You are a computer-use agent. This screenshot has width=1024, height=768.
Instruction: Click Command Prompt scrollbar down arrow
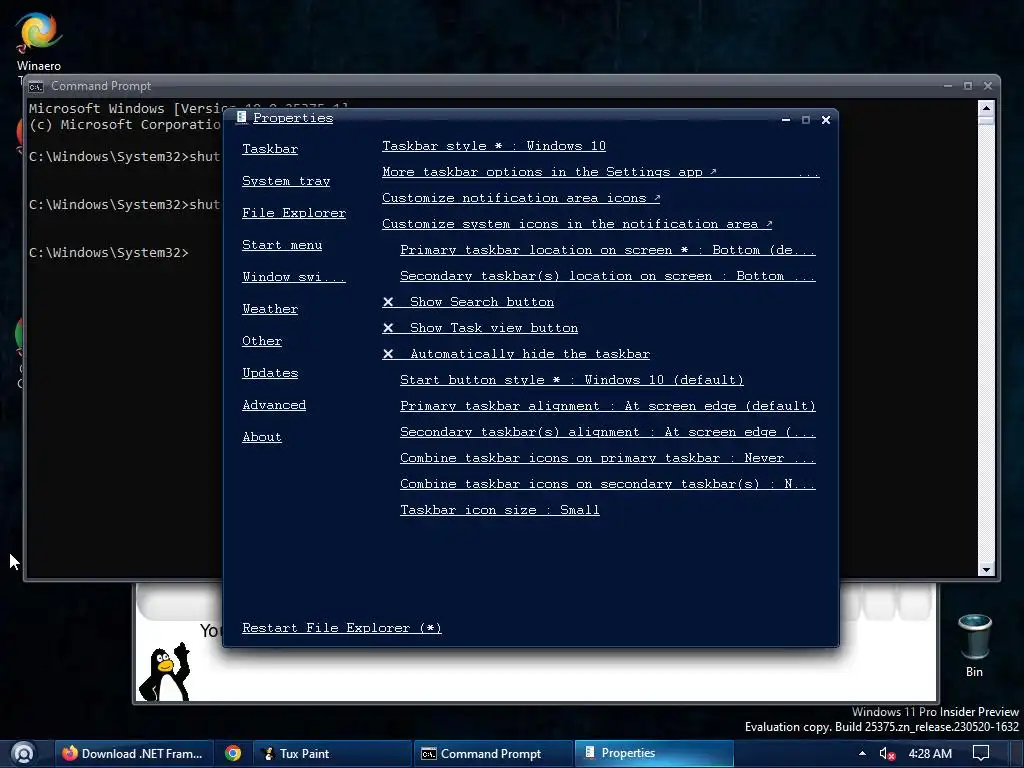pos(986,569)
